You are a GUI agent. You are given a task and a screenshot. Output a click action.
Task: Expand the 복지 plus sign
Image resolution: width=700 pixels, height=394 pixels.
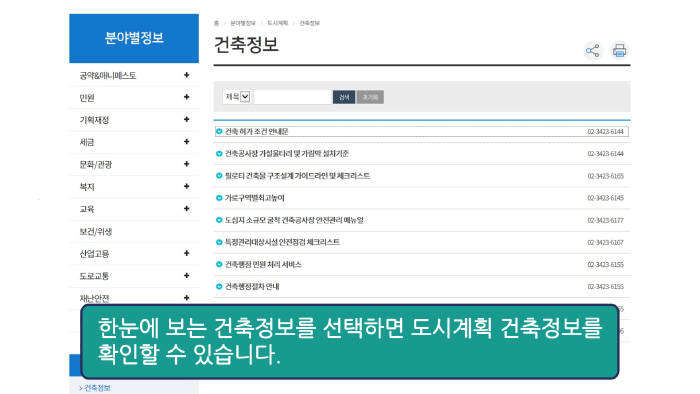[x=187, y=186]
